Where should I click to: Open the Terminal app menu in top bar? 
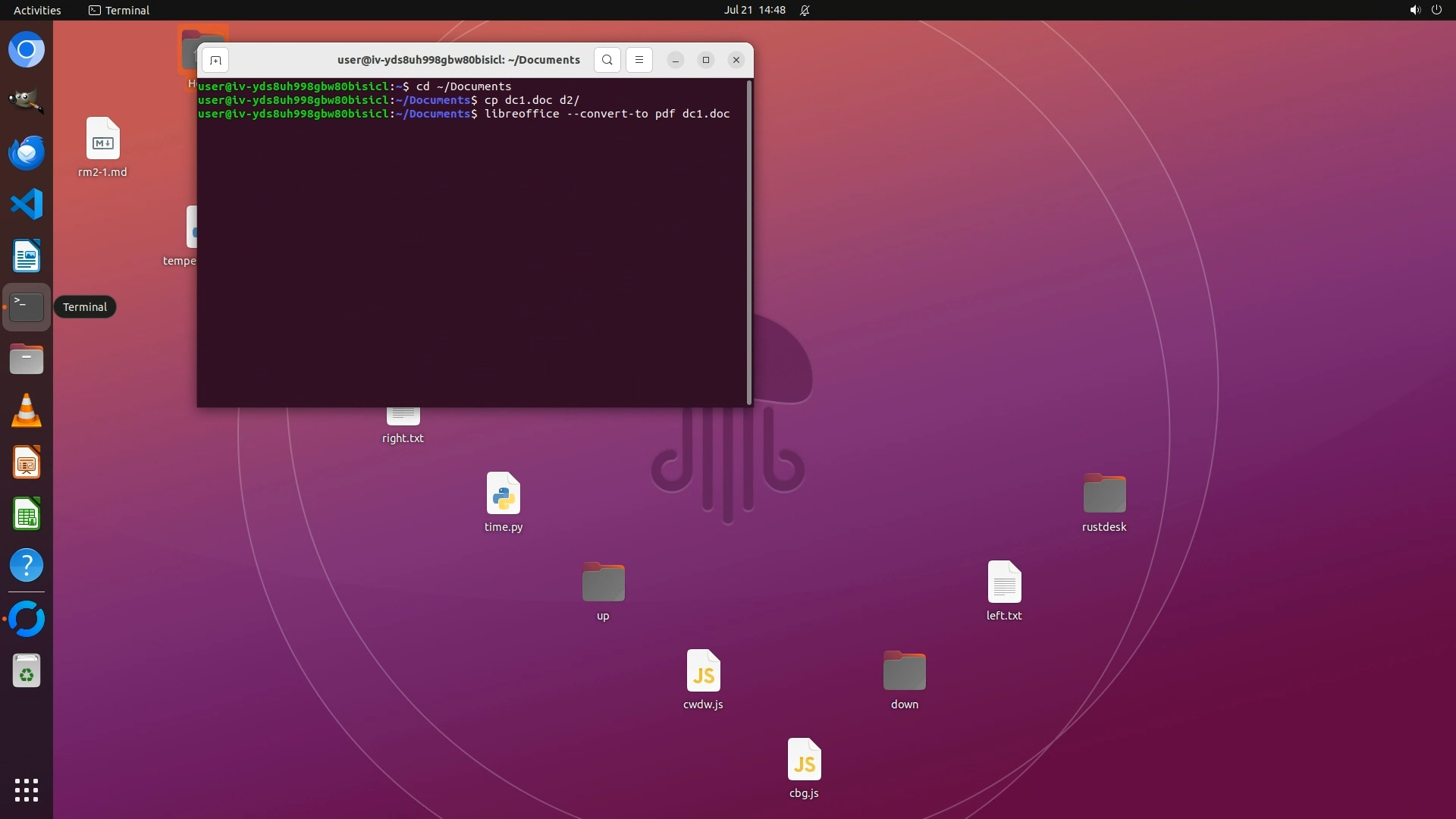(119, 10)
